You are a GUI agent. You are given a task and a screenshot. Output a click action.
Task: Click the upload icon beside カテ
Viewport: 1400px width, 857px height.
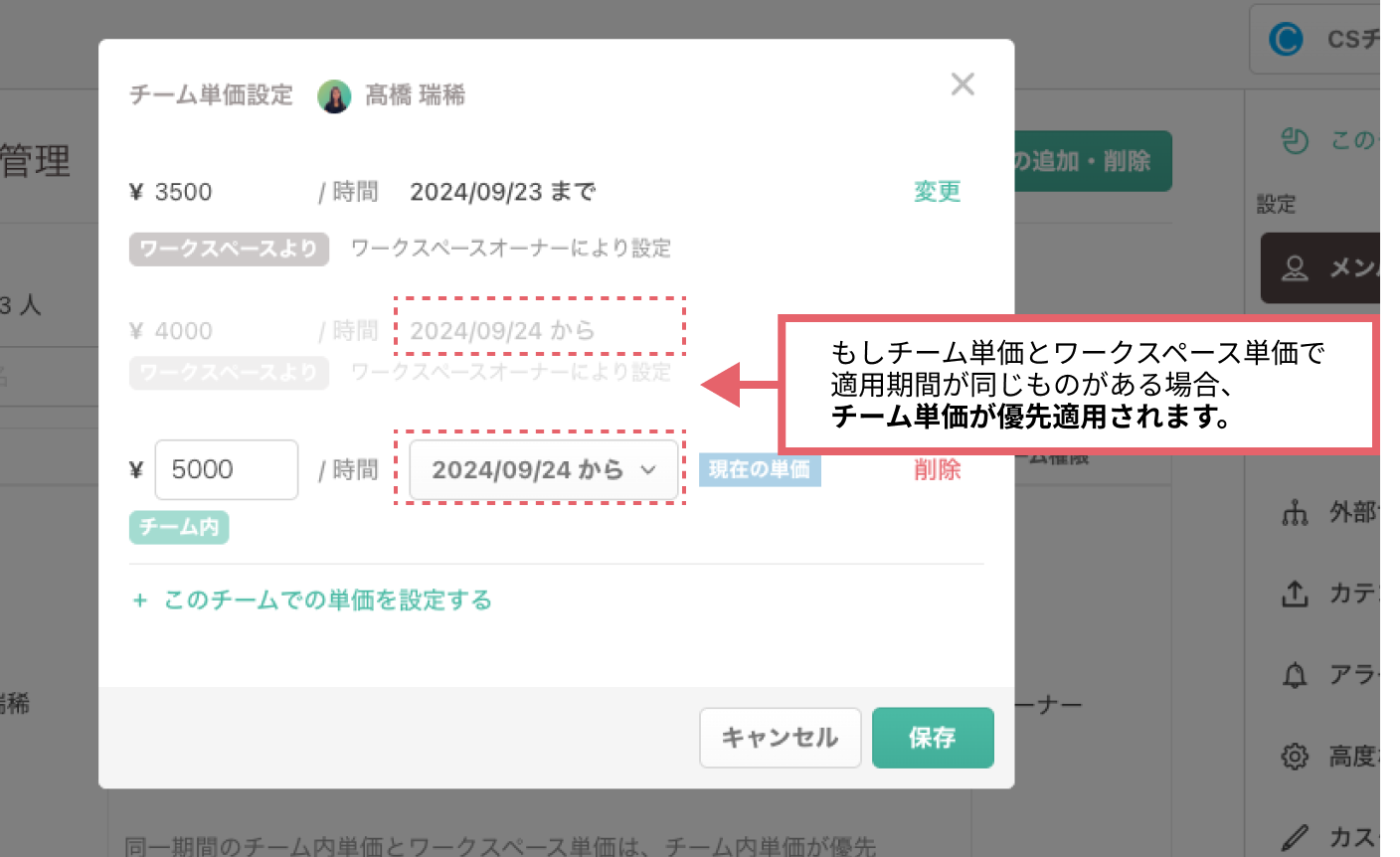click(x=1295, y=594)
